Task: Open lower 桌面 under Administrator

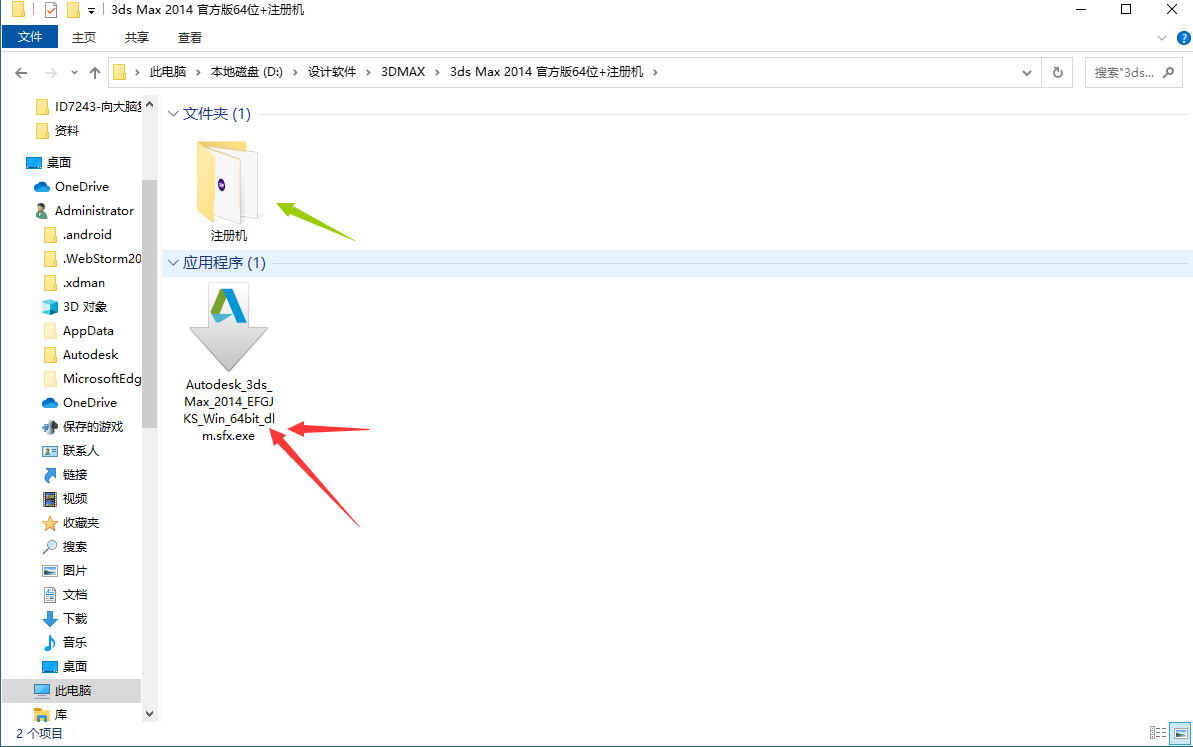Action: click(65, 666)
